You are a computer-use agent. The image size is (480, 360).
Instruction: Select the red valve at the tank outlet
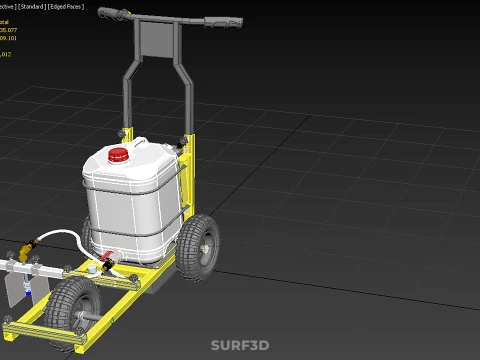[x=107, y=257]
